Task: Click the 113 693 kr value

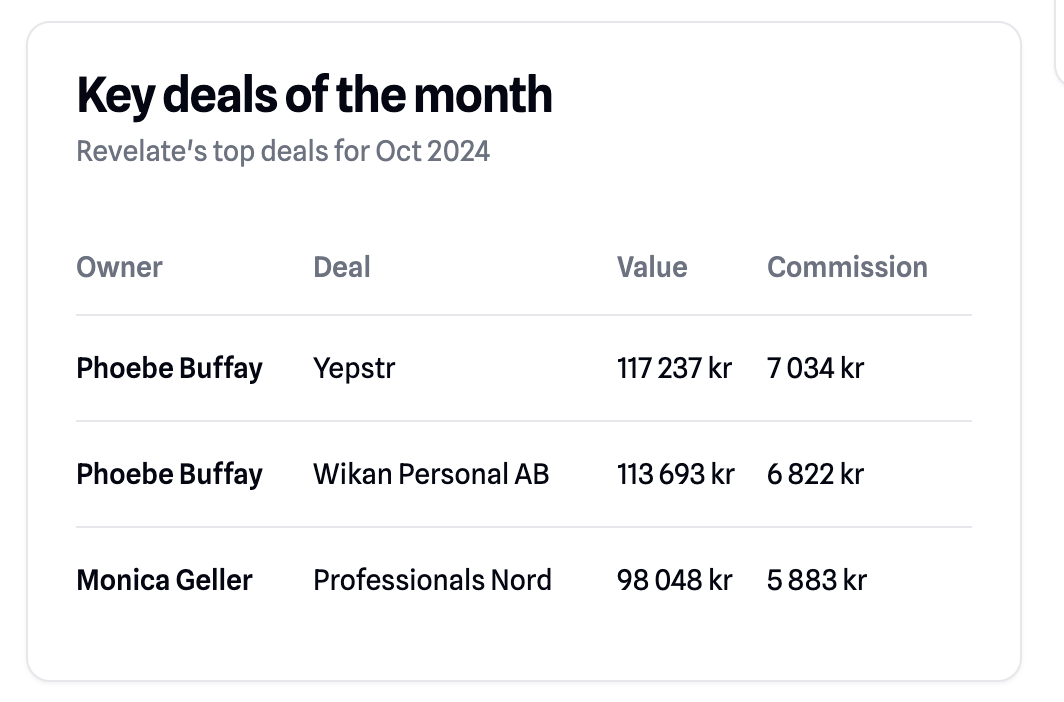Action: point(675,474)
